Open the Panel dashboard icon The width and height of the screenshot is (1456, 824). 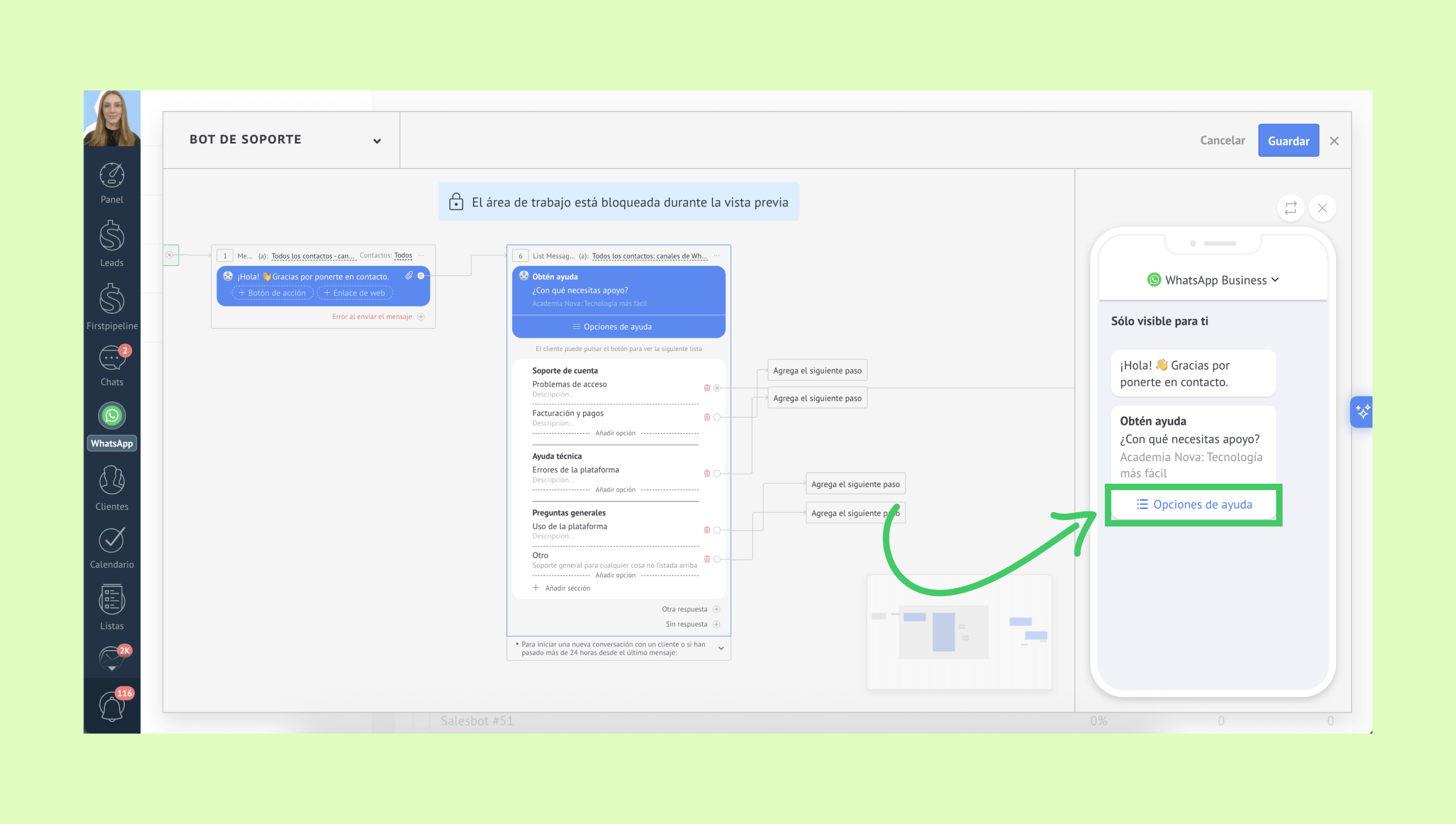[x=111, y=176]
